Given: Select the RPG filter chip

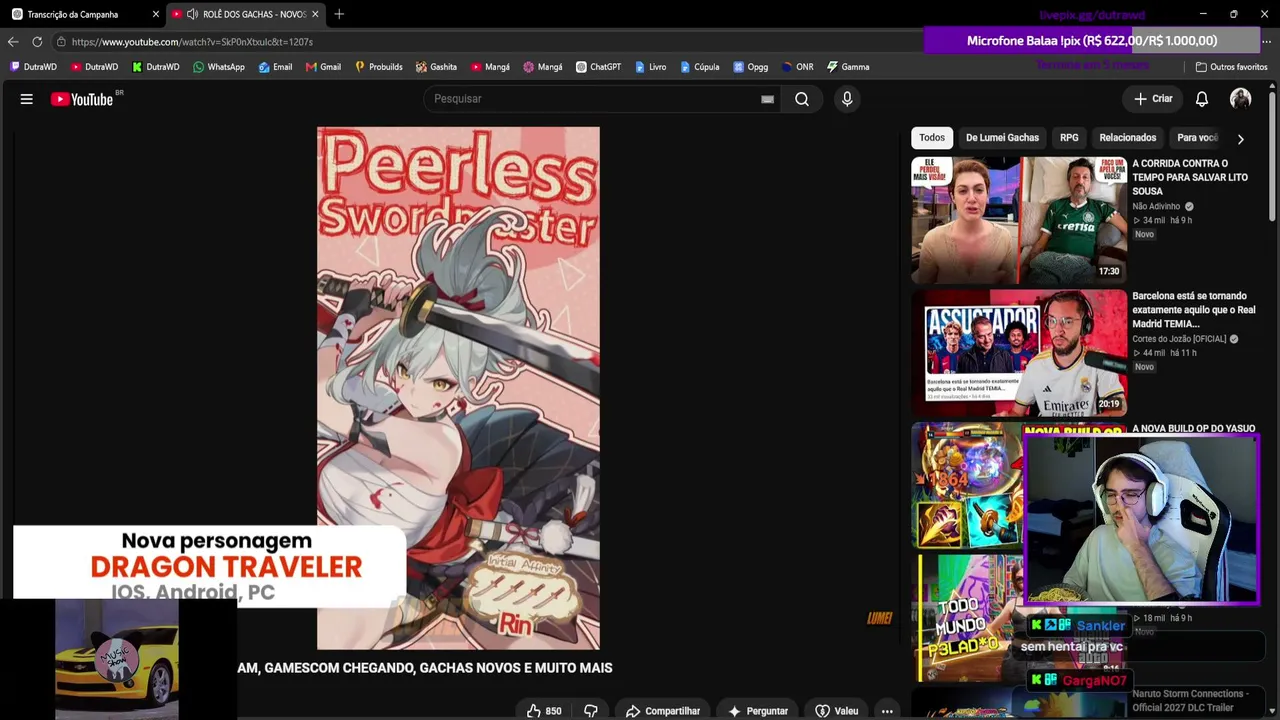Looking at the screenshot, I should 1069,138.
